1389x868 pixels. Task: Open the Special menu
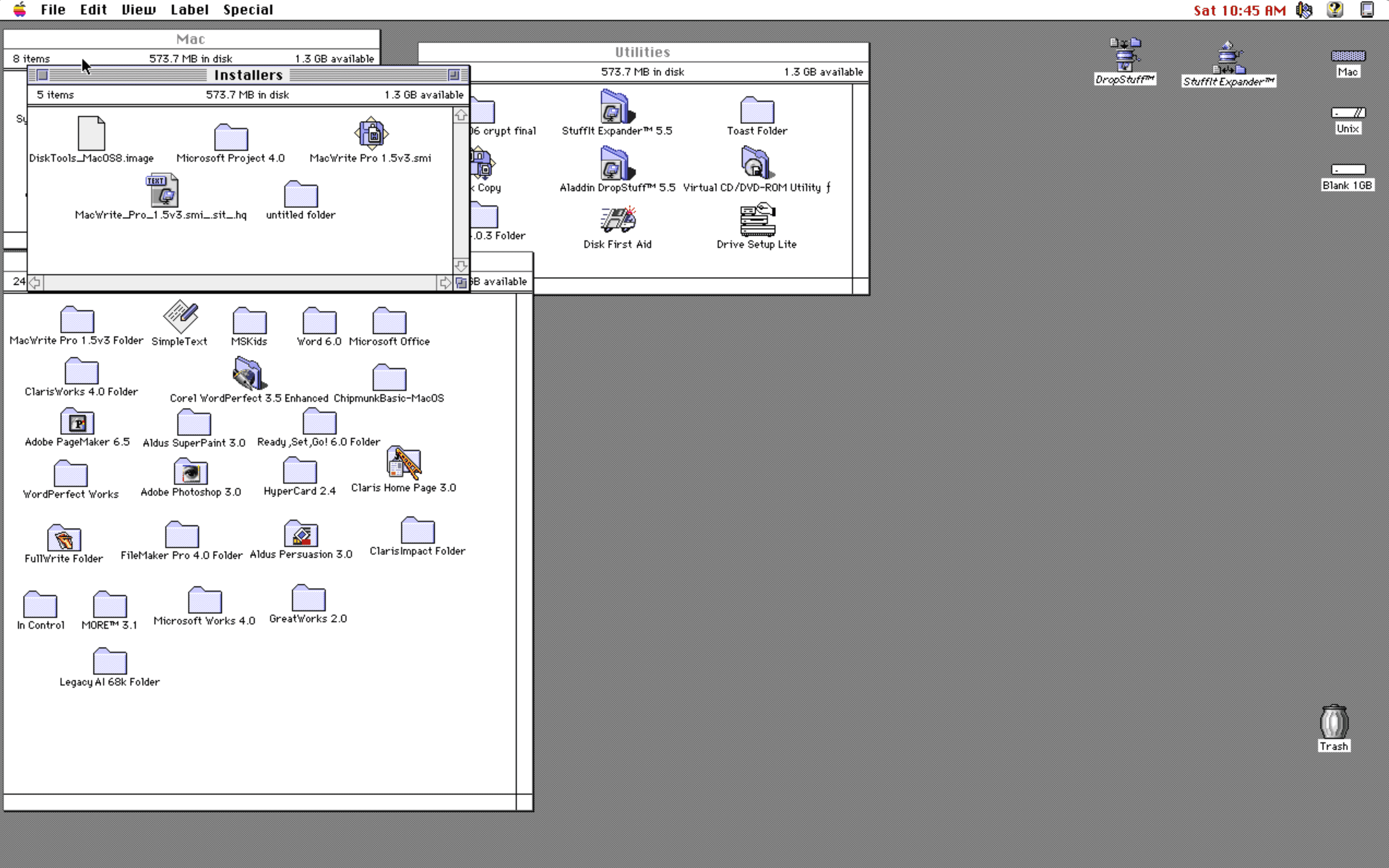(x=248, y=10)
